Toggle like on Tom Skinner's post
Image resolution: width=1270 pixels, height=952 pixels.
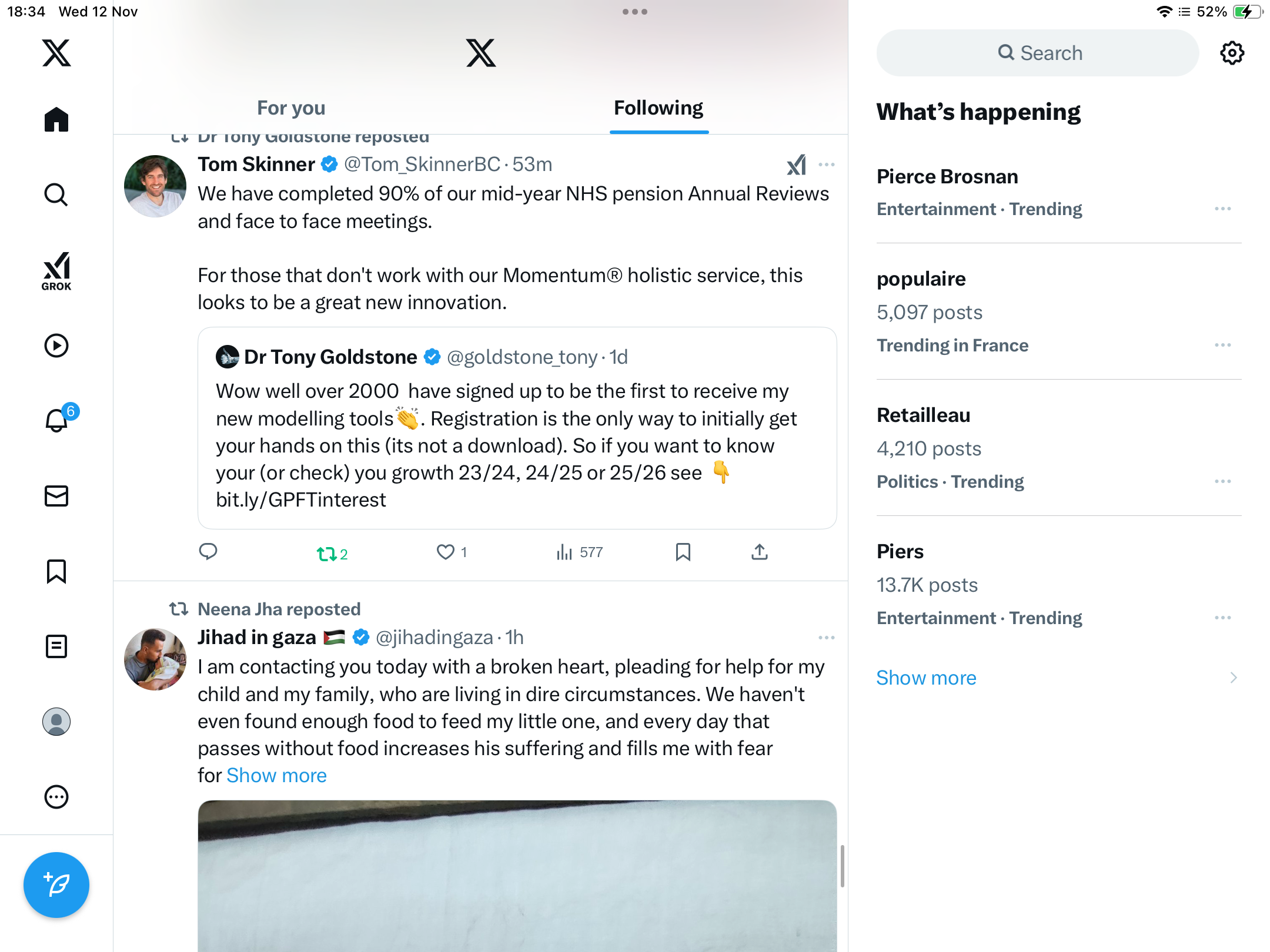tap(446, 552)
